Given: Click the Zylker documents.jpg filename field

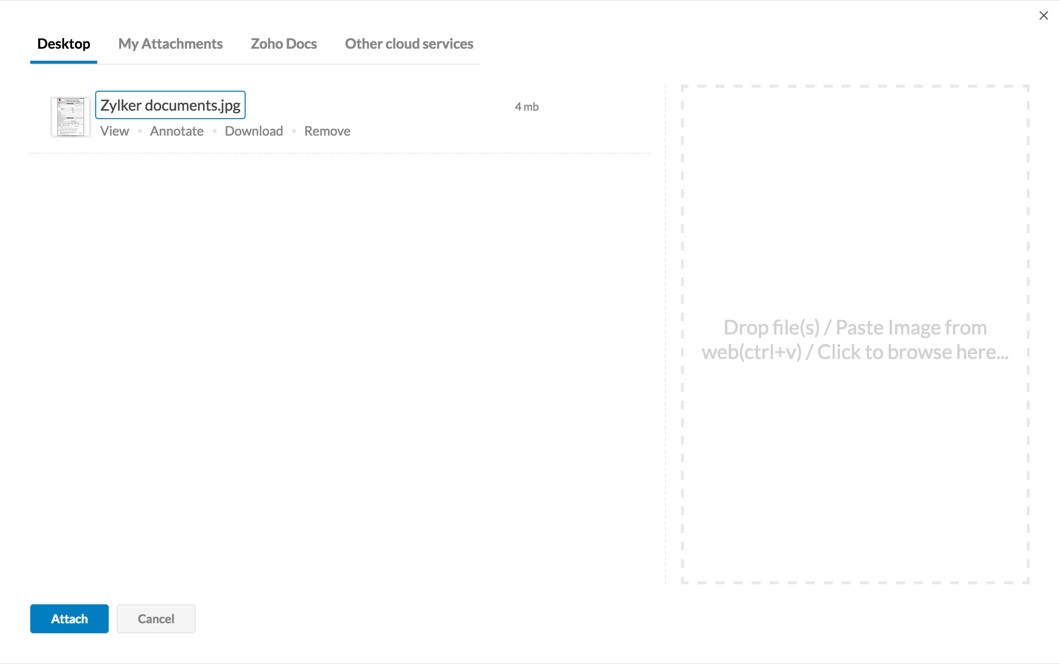Looking at the screenshot, I should point(170,105).
